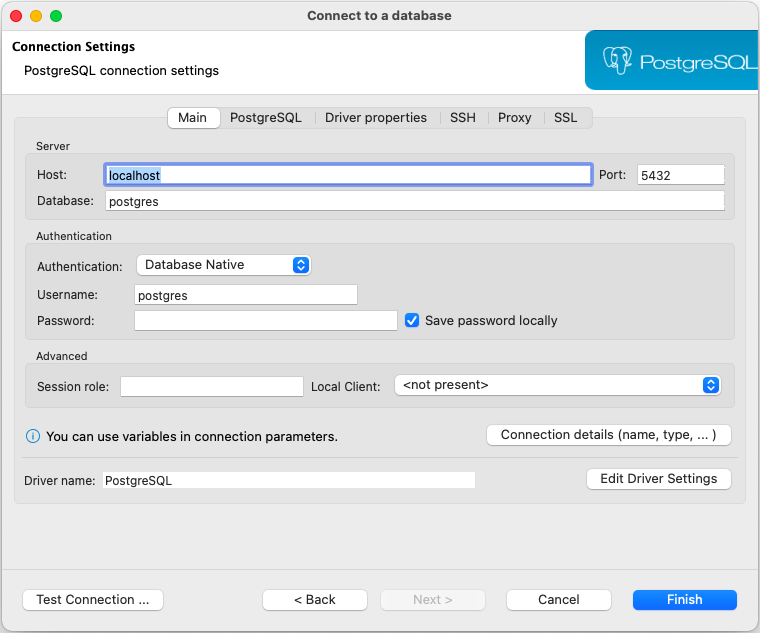
Task: Cancel the connection dialog
Action: point(558,600)
